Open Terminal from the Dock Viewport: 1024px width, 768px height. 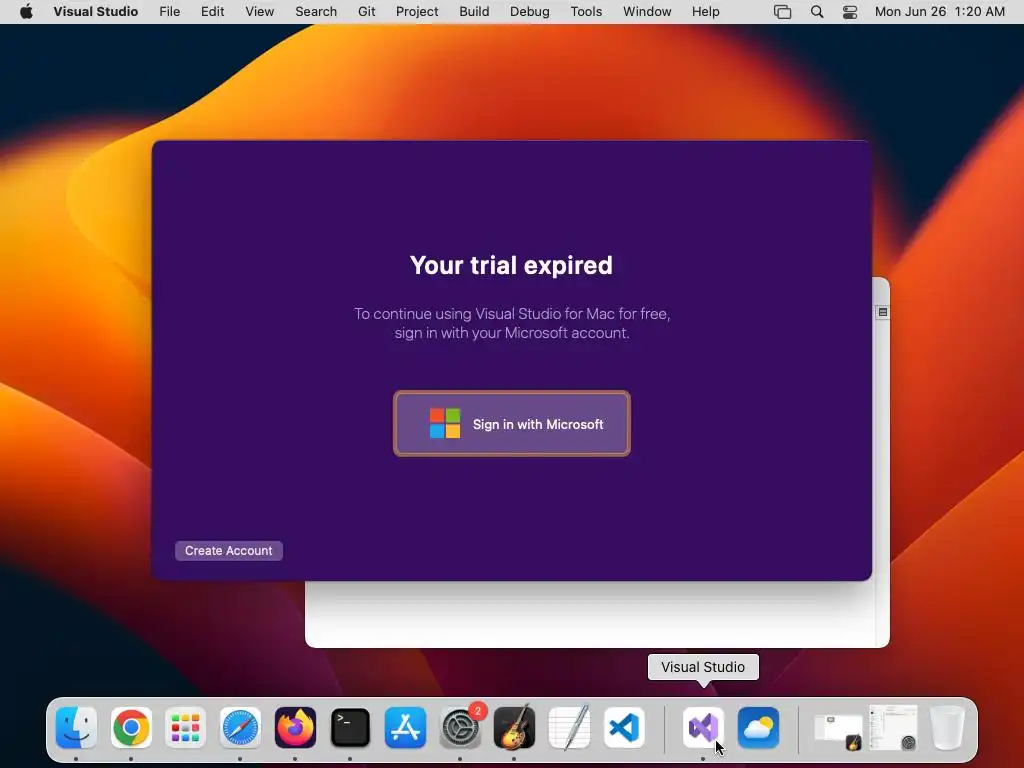350,728
